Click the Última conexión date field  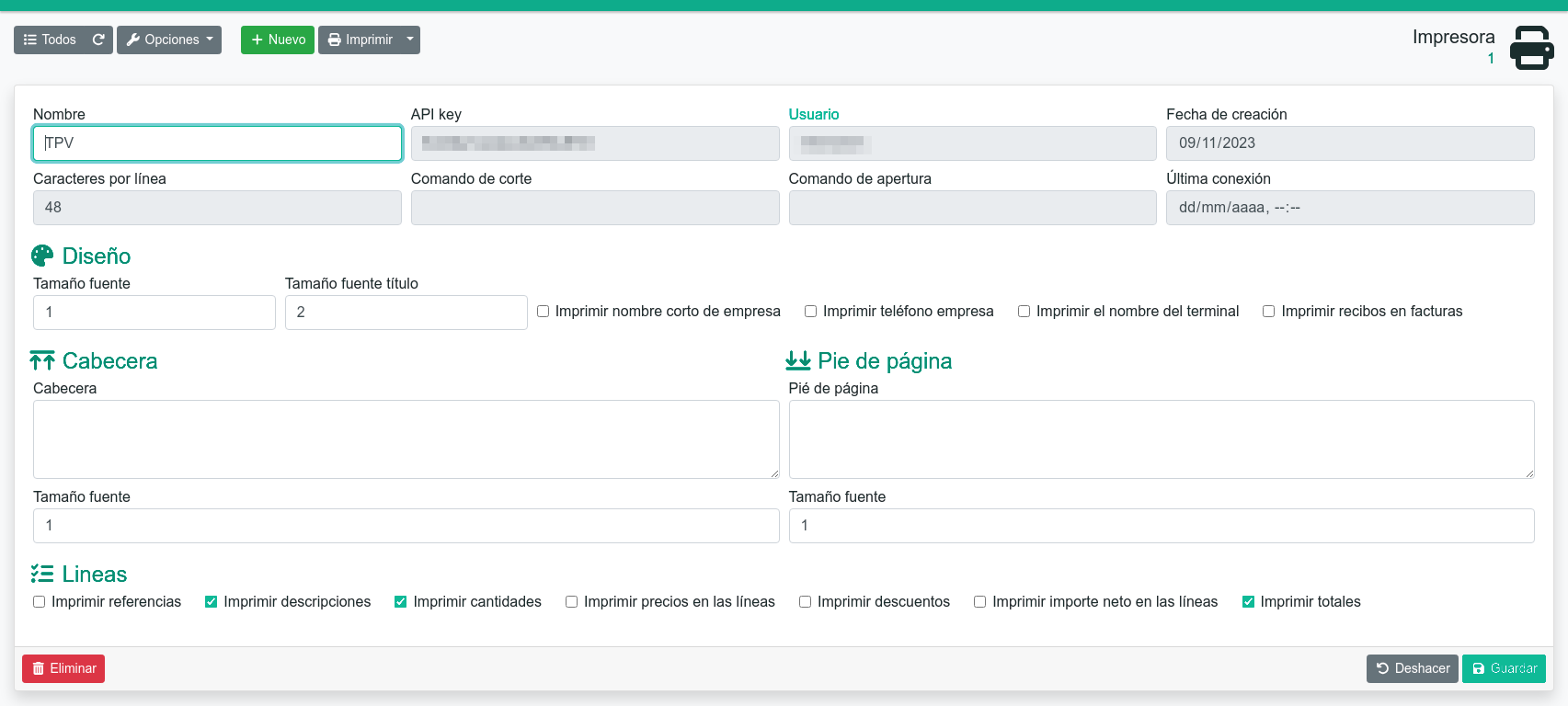point(1350,208)
